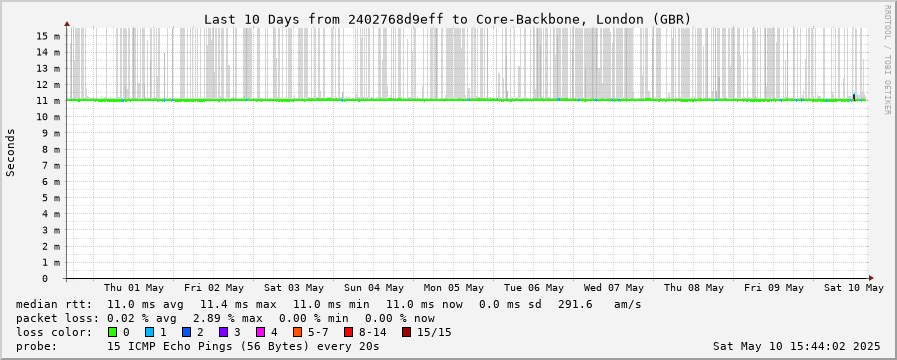Screen dimensions: 897x360
Task: Click the 'Sat 03 May' axis label
Action: [294, 288]
